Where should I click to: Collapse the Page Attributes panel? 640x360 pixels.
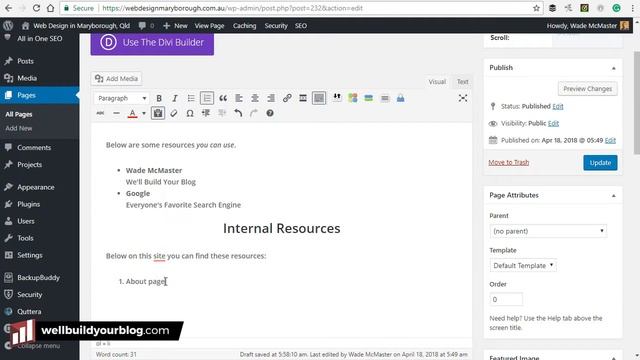click(613, 196)
